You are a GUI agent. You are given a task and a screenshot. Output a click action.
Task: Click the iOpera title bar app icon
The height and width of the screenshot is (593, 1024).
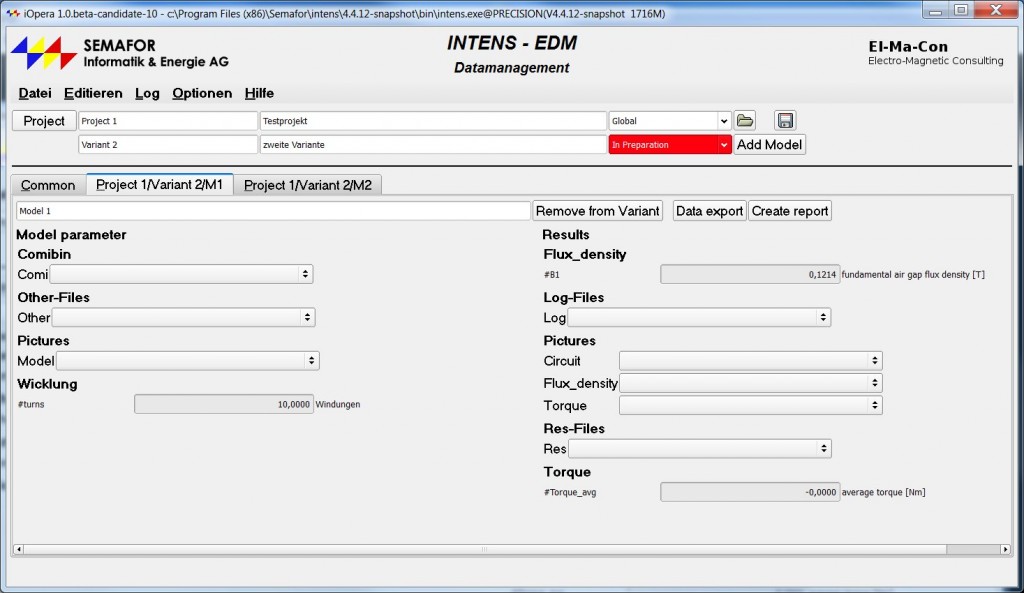[x=12, y=13]
